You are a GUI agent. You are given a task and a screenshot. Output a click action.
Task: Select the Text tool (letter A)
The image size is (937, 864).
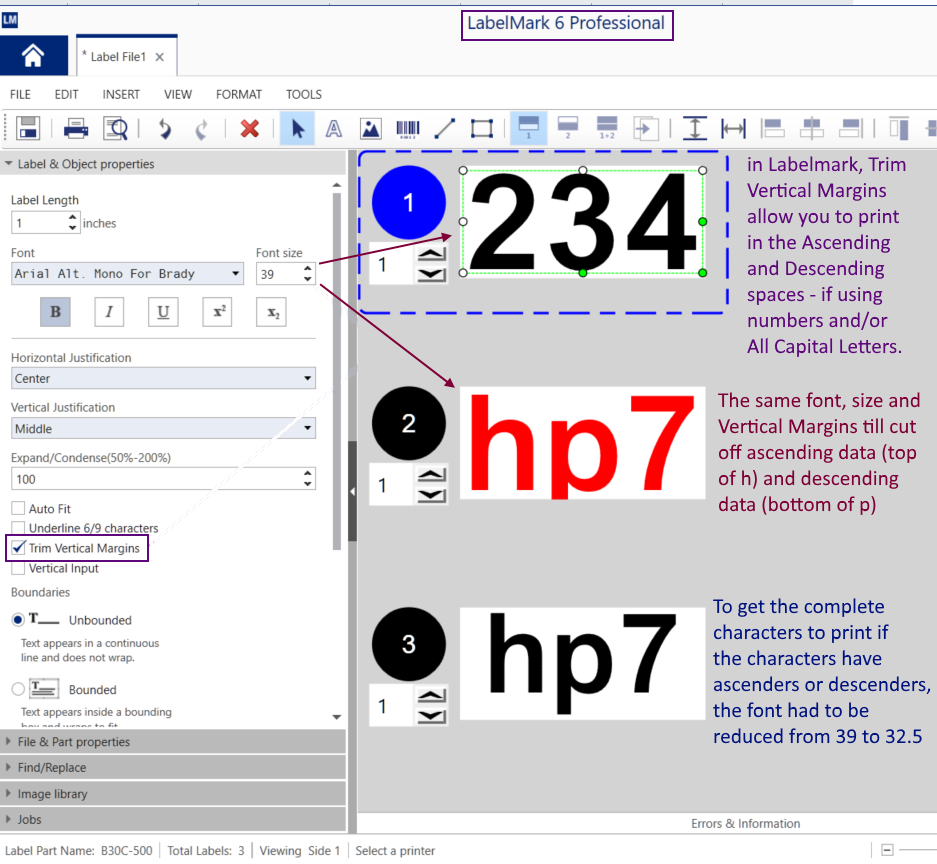coord(333,128)
